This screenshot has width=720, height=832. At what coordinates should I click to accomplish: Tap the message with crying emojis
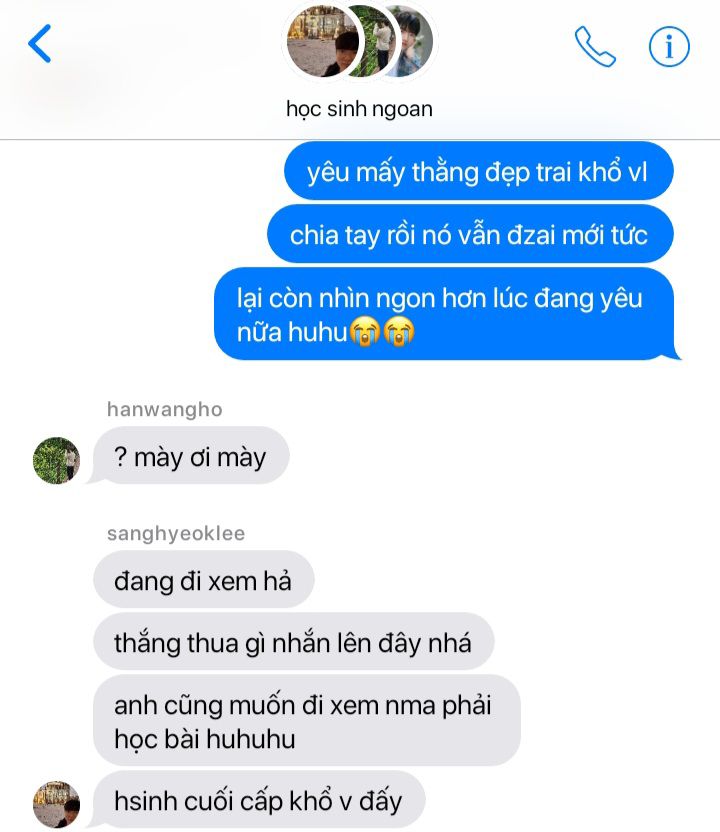pyautogui.click(x=445, y=314)
